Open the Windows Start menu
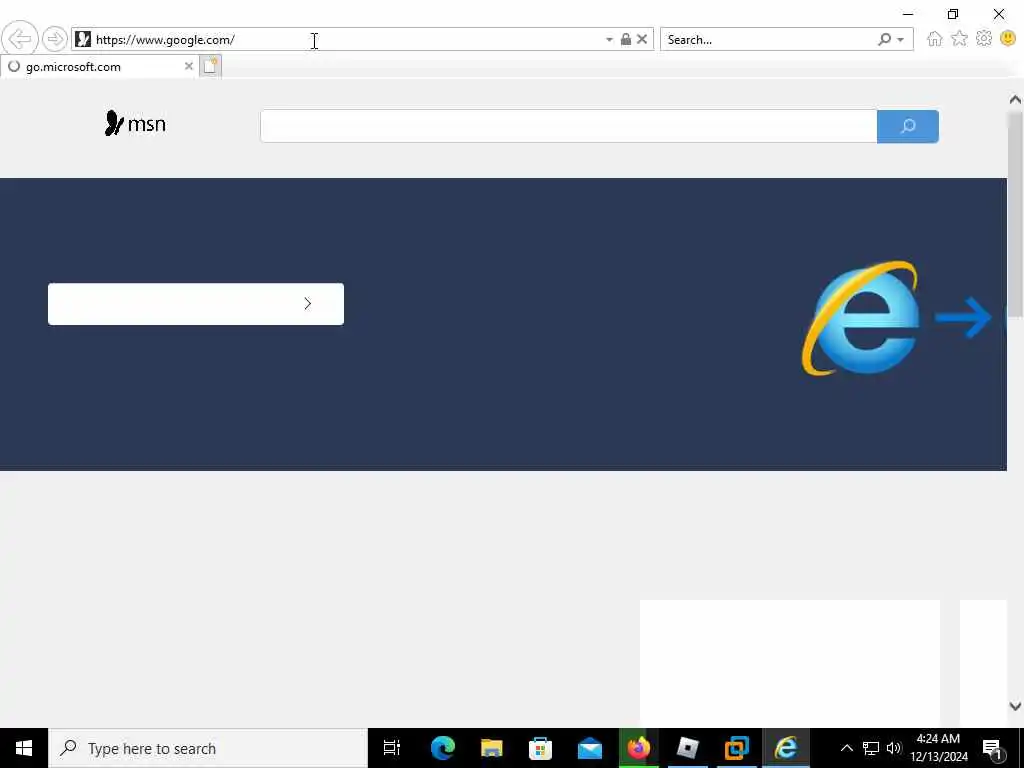 pyautogui.click(x=24, y=748)
